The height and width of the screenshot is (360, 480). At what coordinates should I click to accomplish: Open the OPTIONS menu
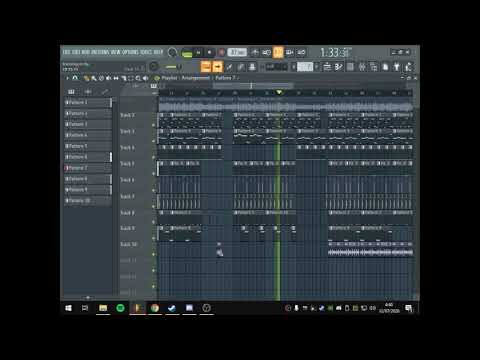(130, 52)
